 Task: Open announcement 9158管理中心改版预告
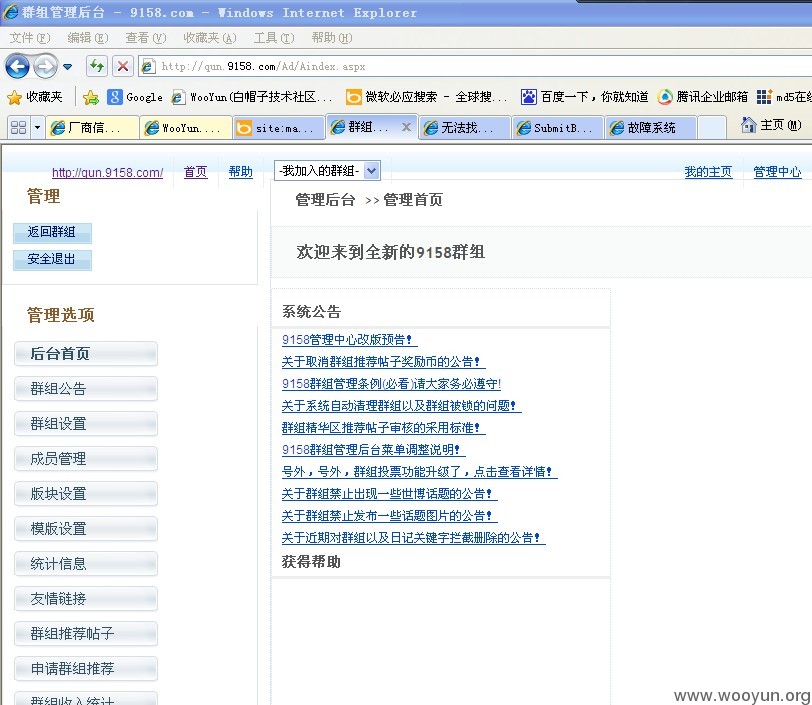pyautogui.click(x=349, y=340)
